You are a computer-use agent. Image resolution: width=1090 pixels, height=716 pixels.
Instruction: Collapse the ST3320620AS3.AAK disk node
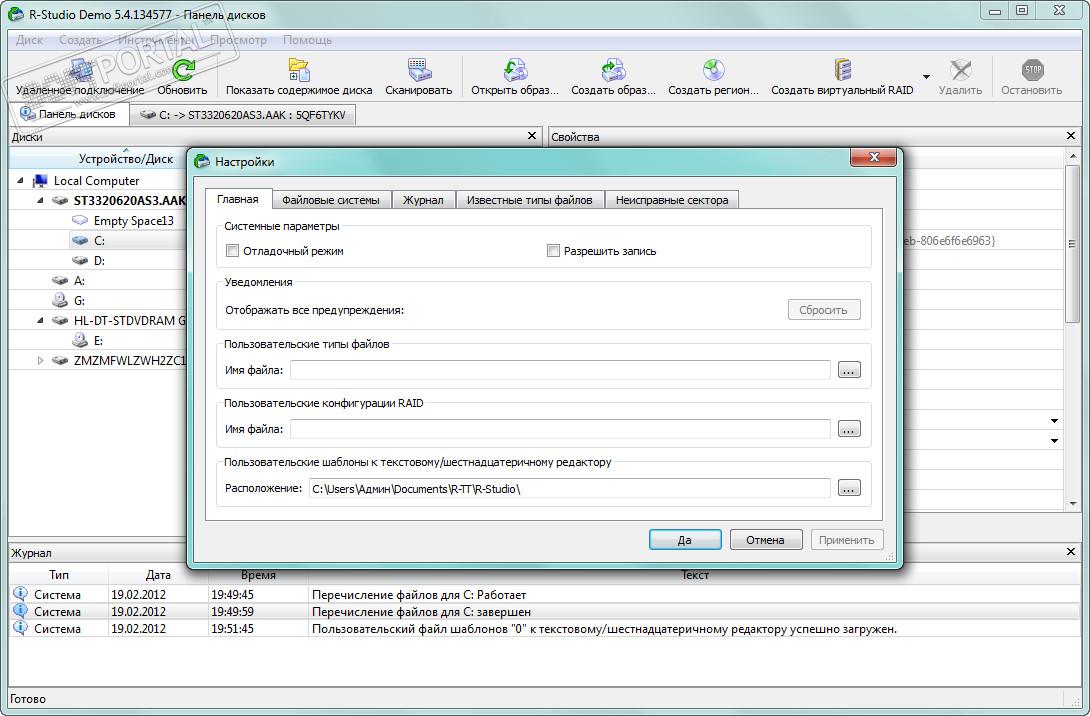40,201
